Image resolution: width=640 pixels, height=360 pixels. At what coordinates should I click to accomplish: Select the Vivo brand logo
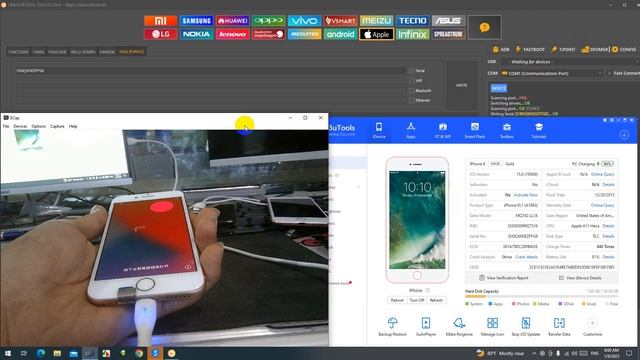click(304, 20)
